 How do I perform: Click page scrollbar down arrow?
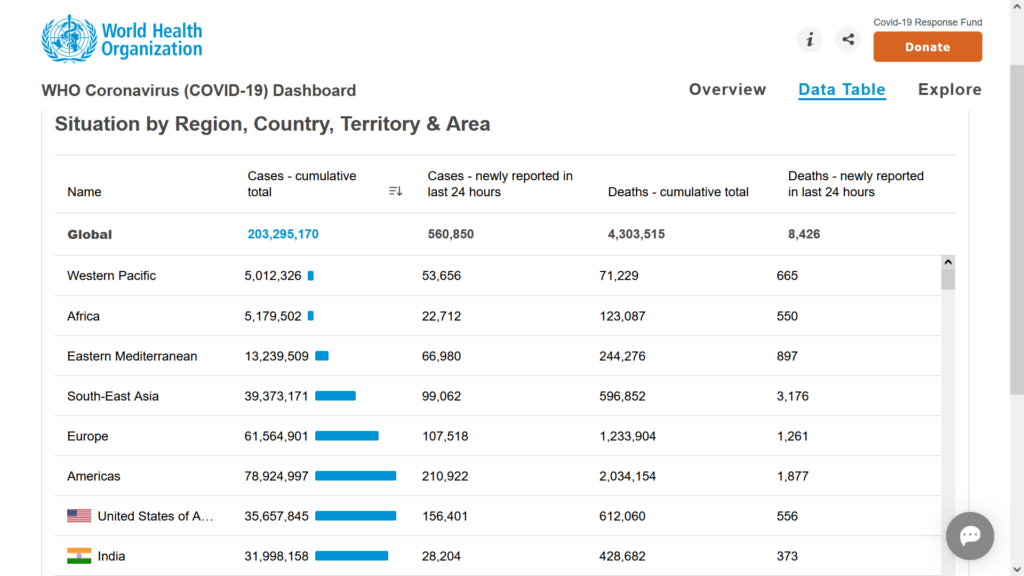click(1017, 569)
